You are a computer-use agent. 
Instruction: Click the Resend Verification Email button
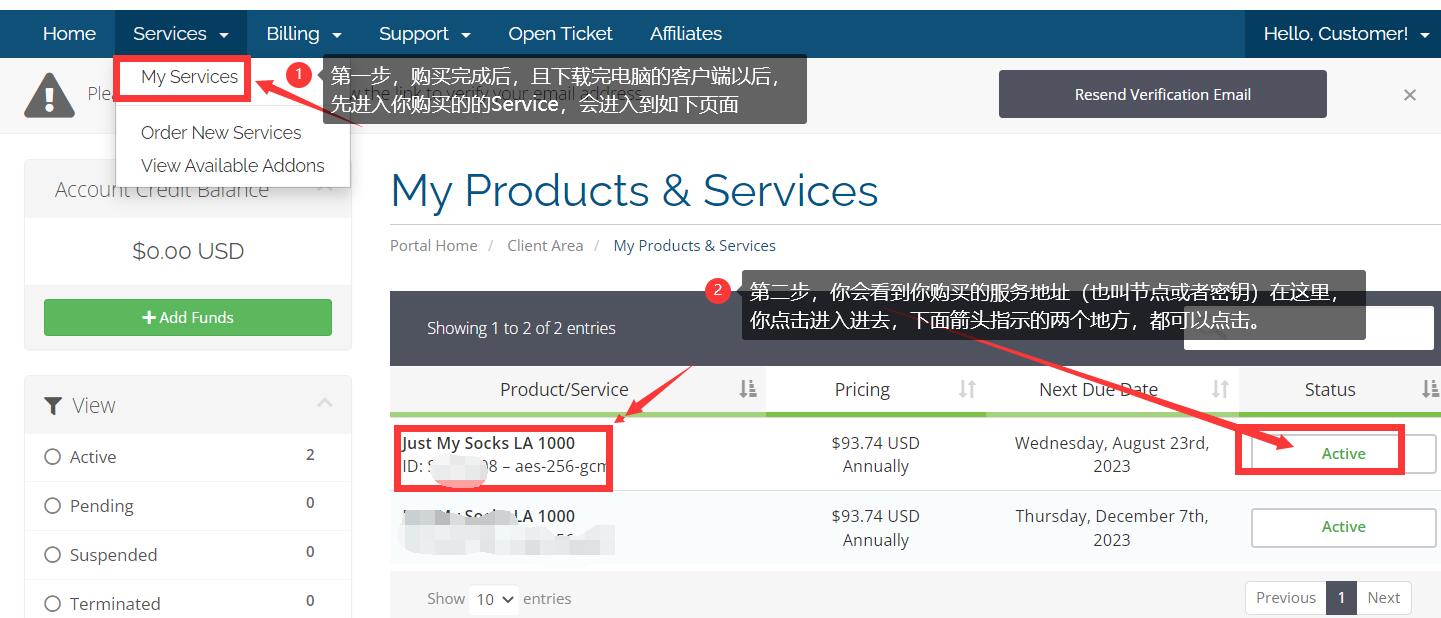click(1162, 95)
